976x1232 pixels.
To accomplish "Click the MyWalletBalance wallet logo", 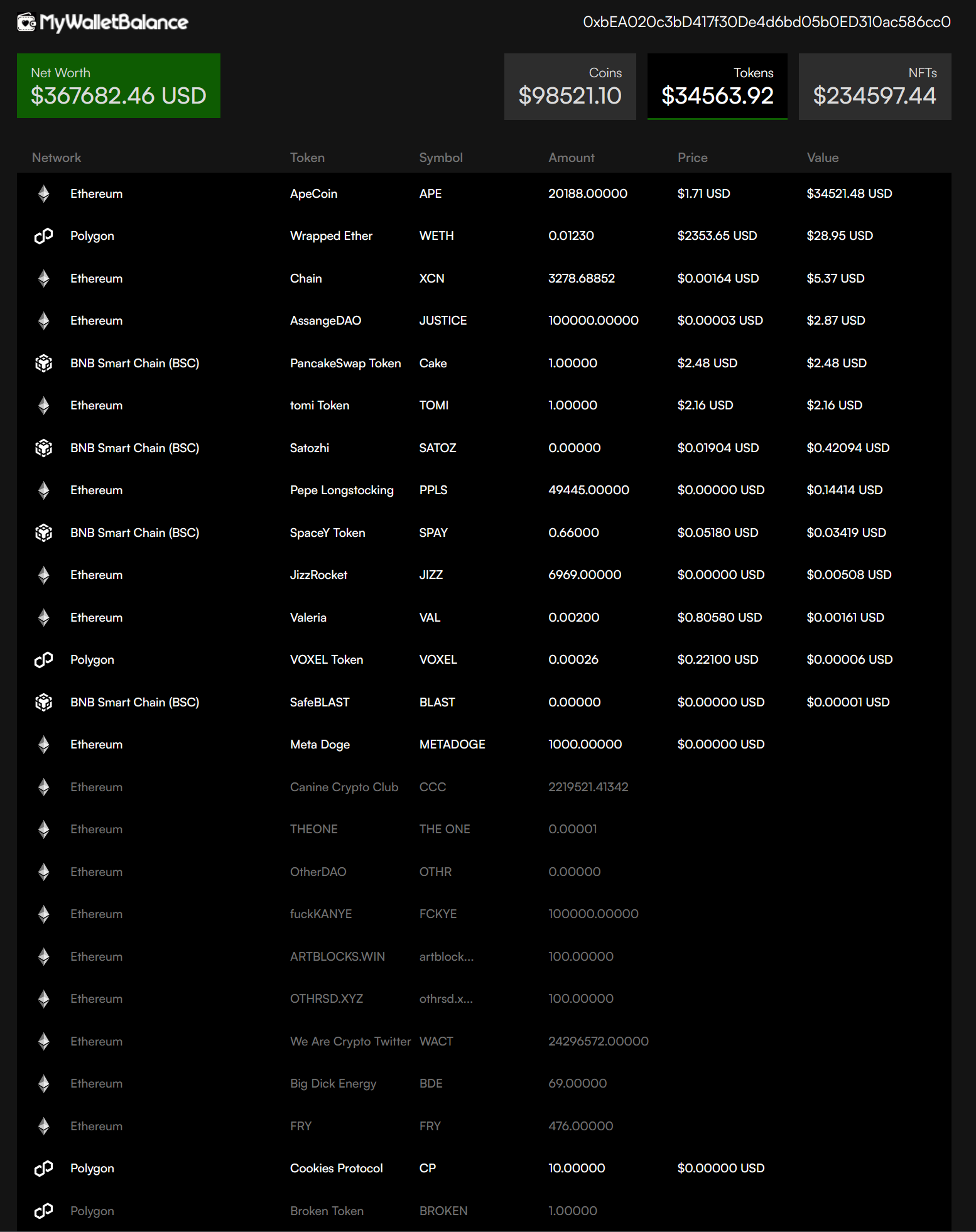I will click(x=102, y=23).
